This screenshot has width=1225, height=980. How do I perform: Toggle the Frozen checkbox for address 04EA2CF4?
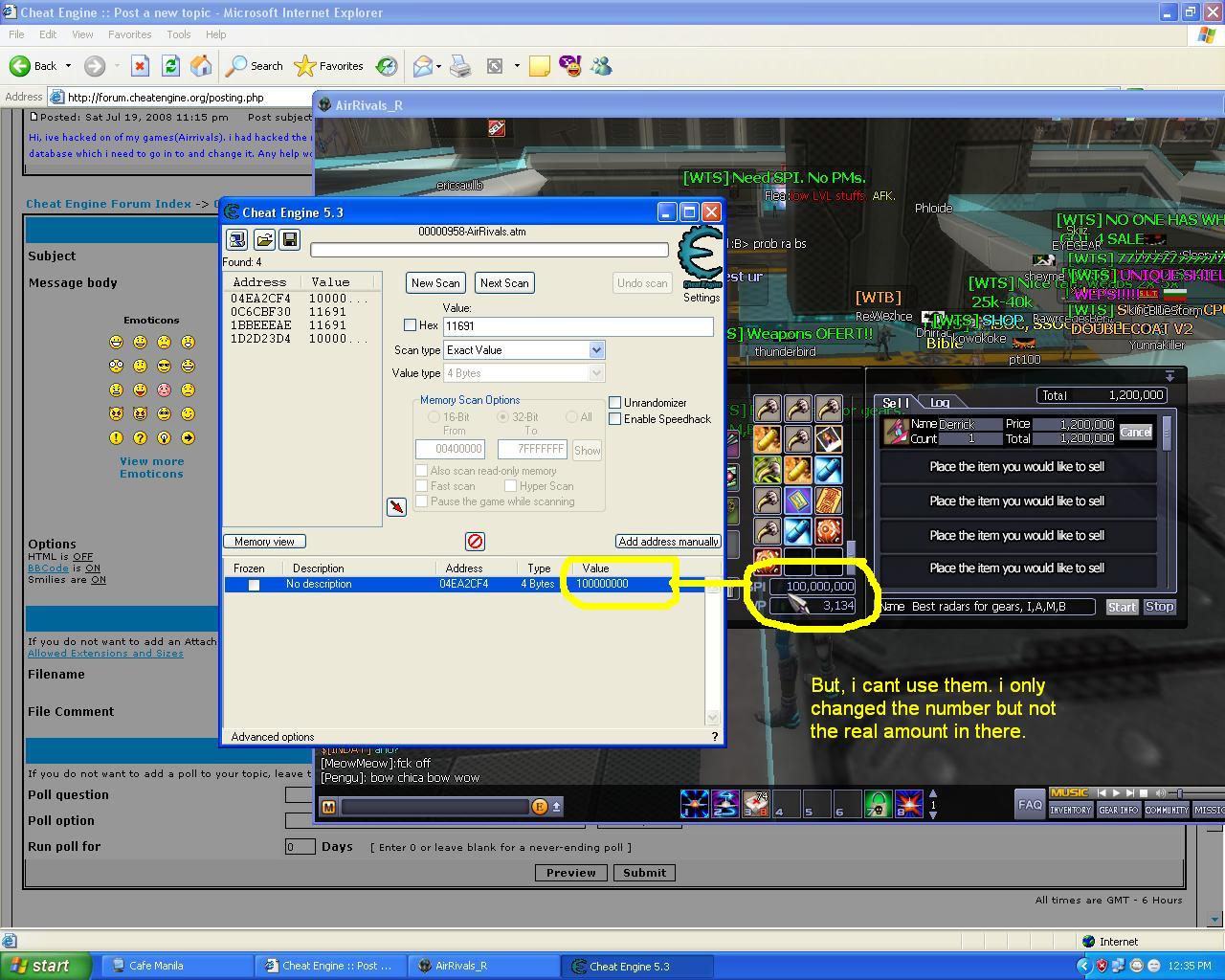tap(254, 585)
